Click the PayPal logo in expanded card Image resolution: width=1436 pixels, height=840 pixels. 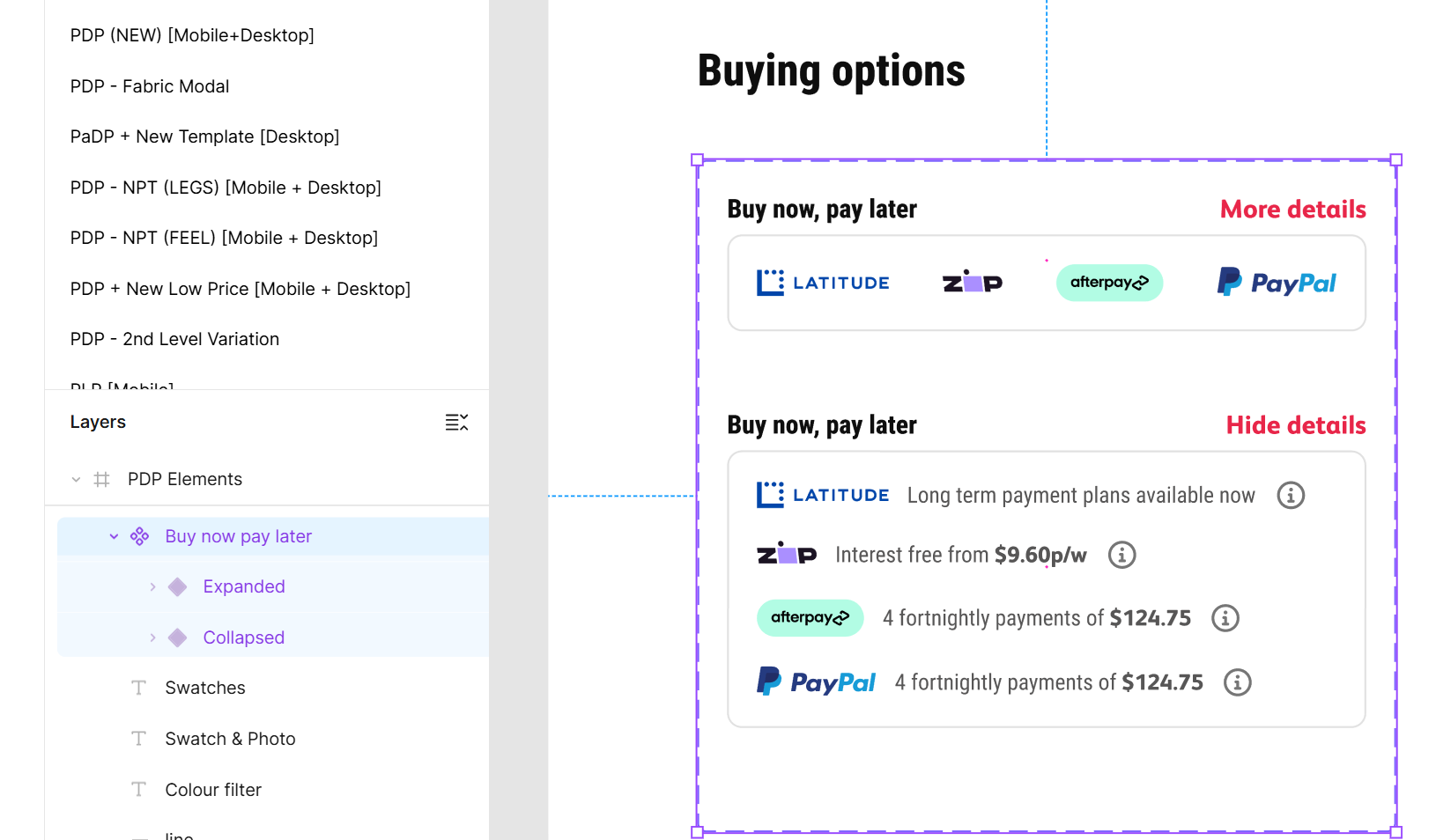point(816,682)
